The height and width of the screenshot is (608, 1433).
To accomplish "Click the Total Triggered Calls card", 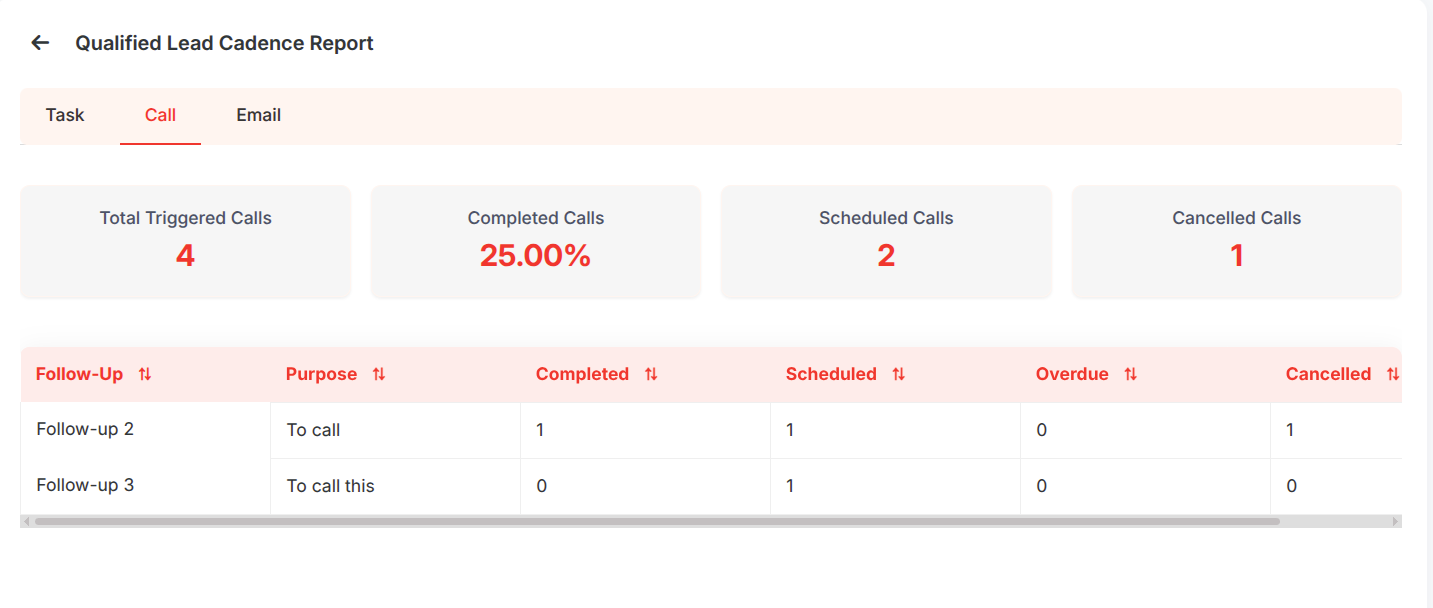I will 186,242.
